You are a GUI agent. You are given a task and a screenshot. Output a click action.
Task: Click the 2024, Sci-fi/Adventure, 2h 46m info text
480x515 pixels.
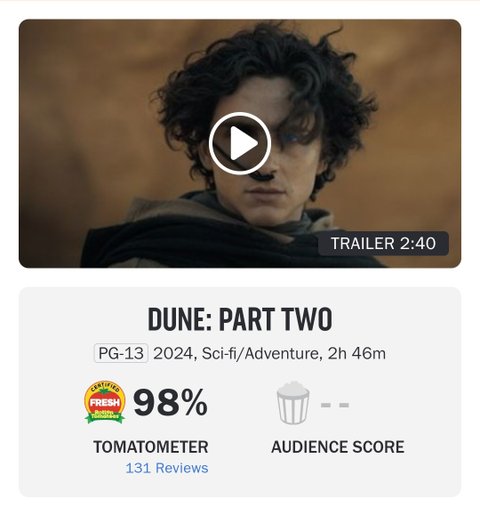(269, 353)
